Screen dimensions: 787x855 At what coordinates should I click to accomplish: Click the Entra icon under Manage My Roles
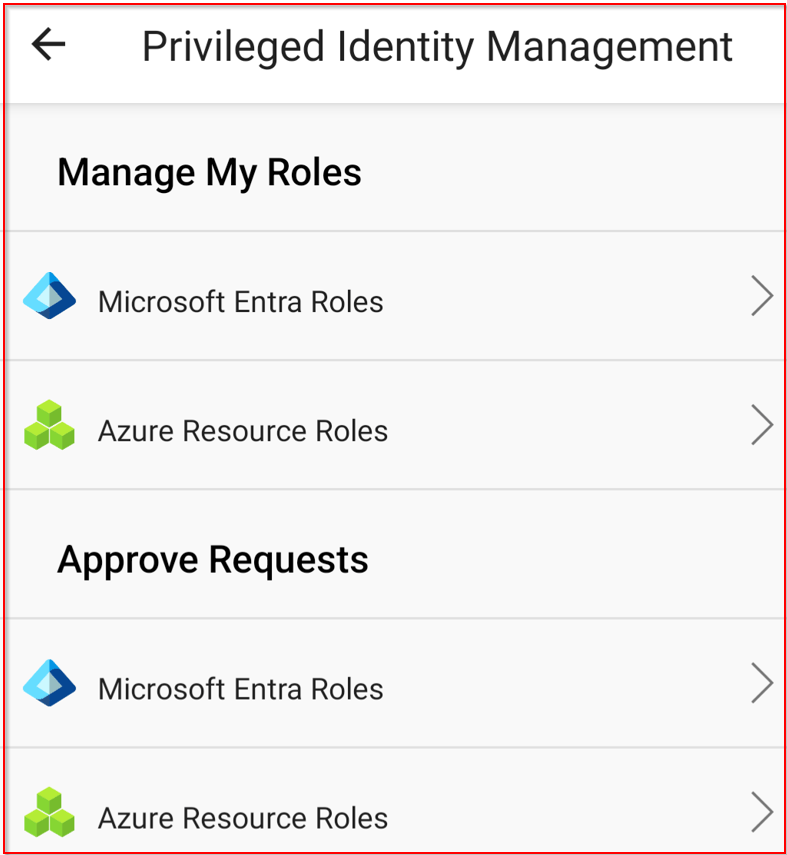click(49, 298)
